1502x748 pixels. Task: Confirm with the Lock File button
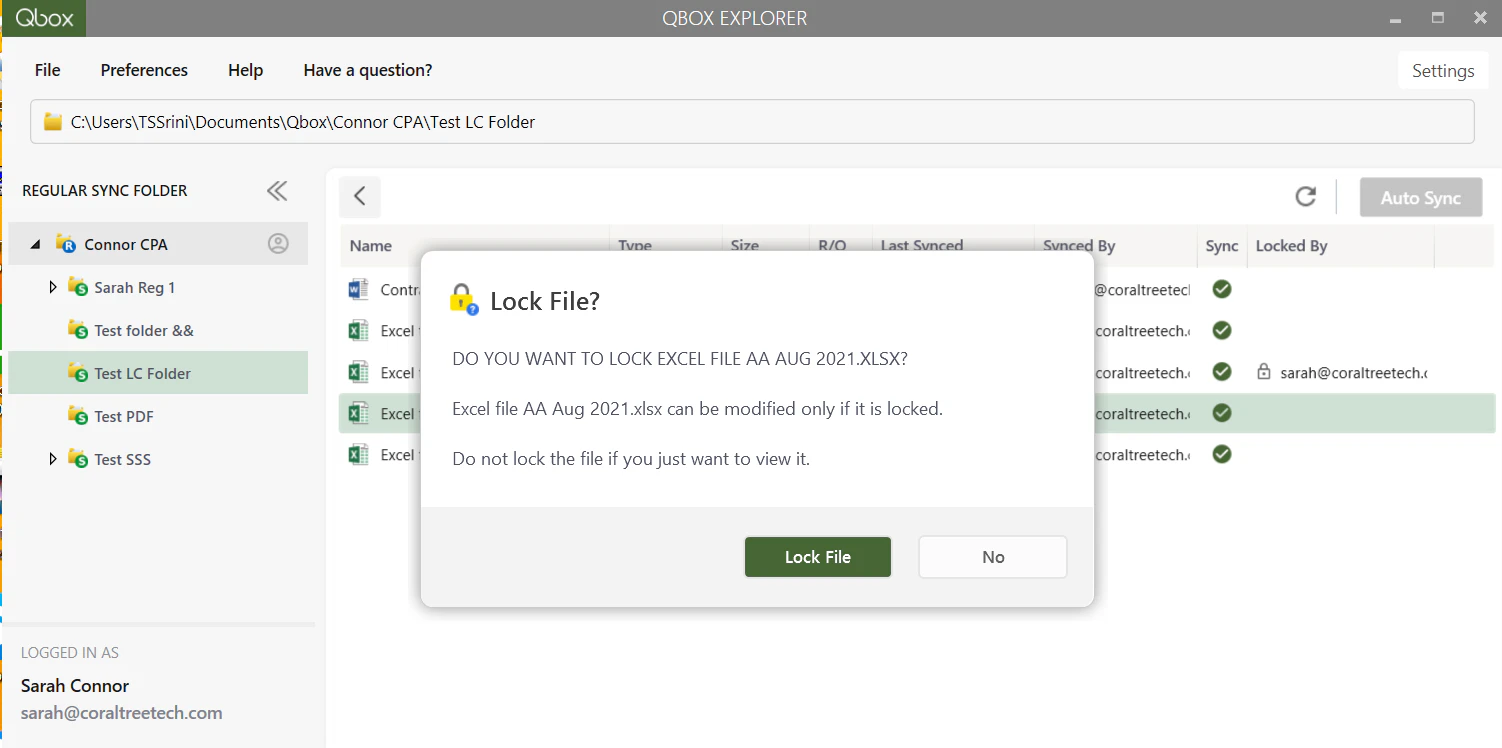point(817,557)
